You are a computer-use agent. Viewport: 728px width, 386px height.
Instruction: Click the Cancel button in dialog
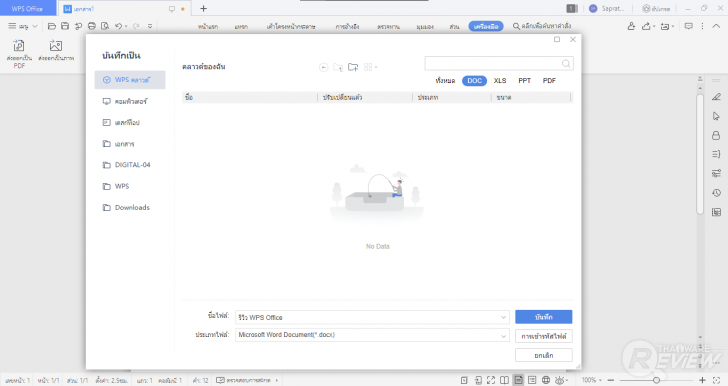point(544,355)
